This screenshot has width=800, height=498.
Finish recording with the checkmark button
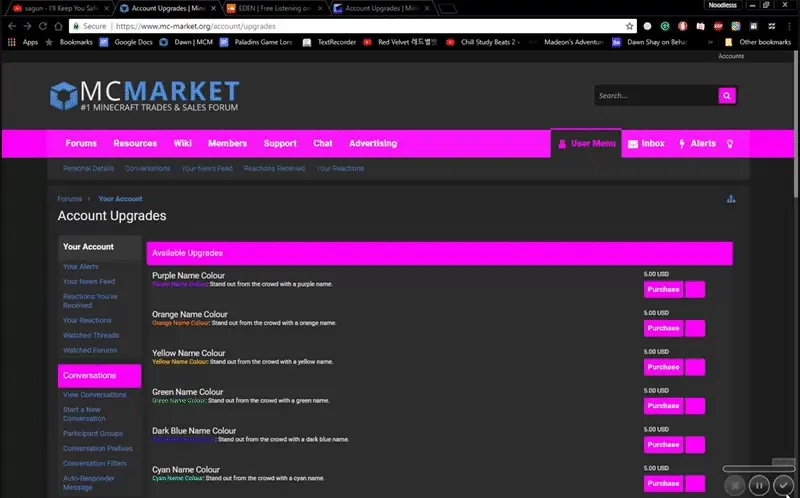point(783,485)
